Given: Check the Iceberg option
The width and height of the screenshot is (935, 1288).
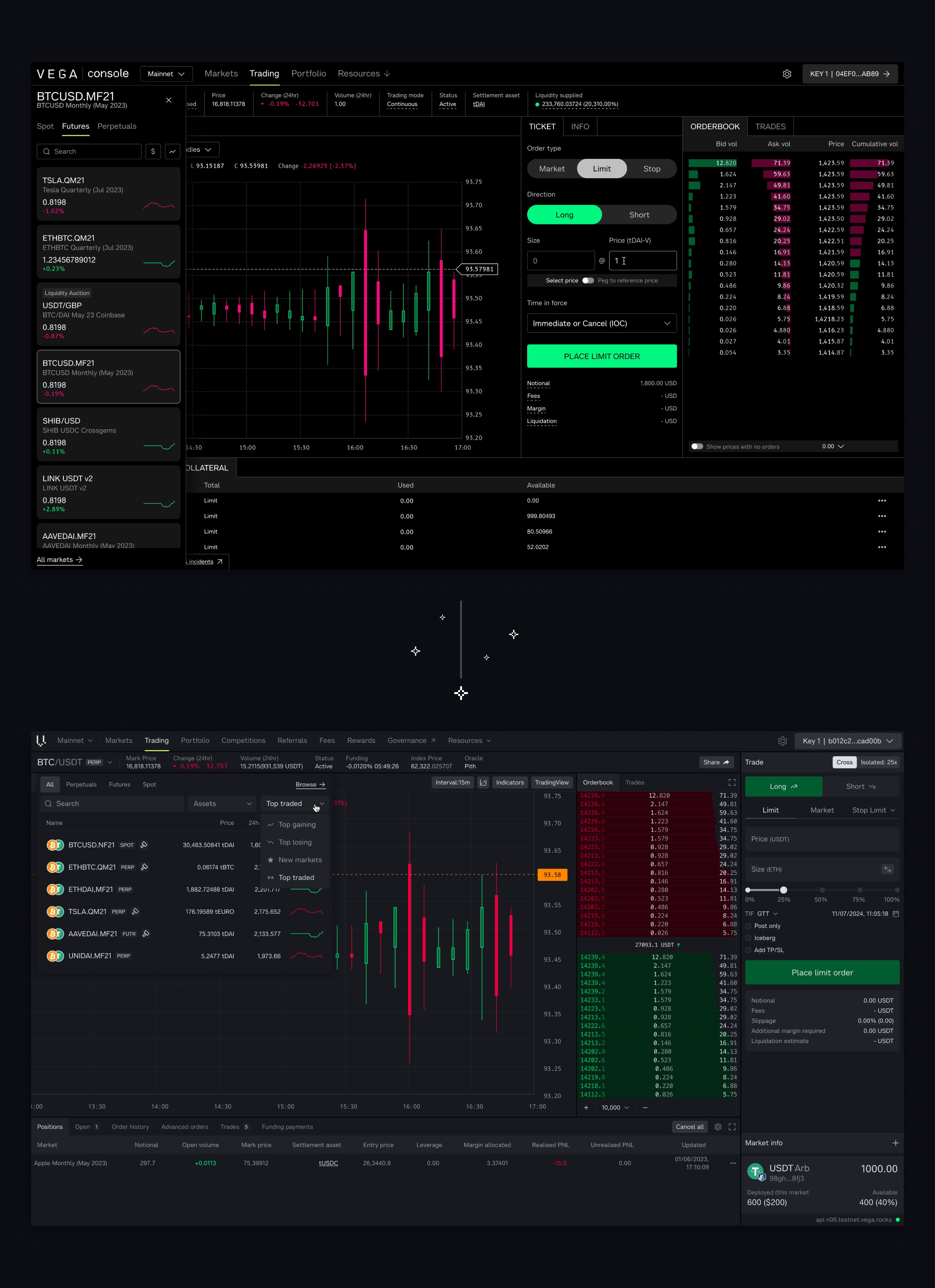Looking at the screenshot, I should (x=749, y=938).
